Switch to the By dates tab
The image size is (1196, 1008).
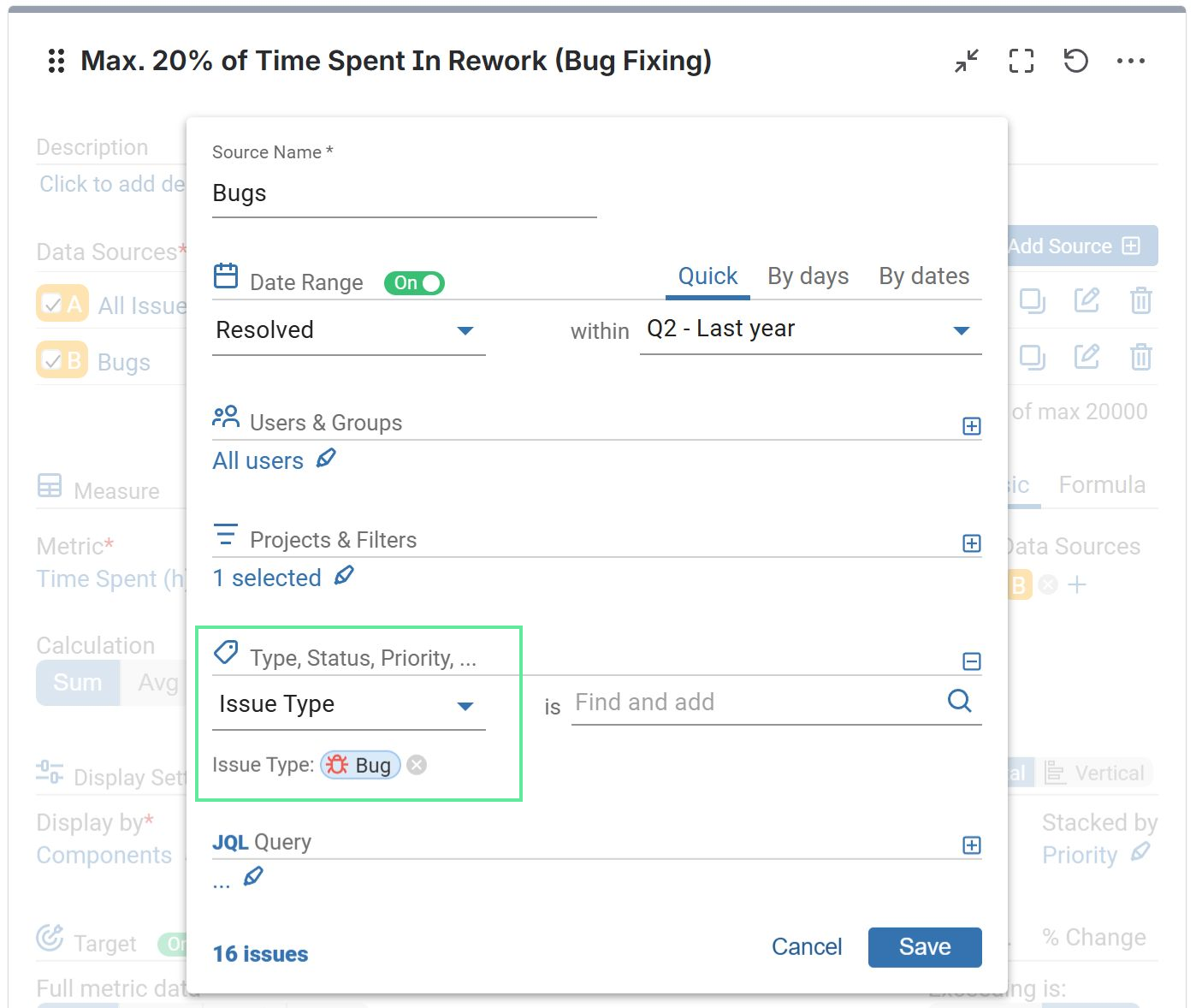click(924, 276)
